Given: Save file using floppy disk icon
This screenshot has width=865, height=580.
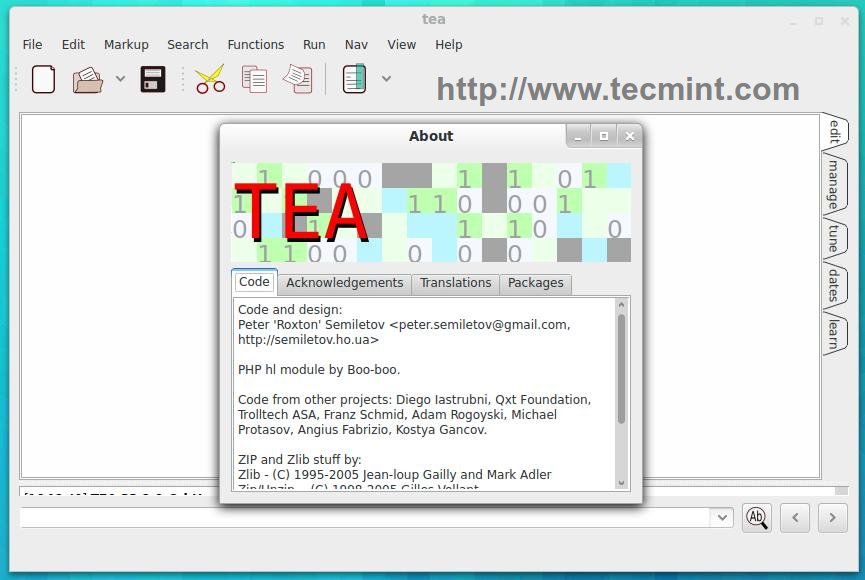Looking at the screenshot, I should pos(153,79).
